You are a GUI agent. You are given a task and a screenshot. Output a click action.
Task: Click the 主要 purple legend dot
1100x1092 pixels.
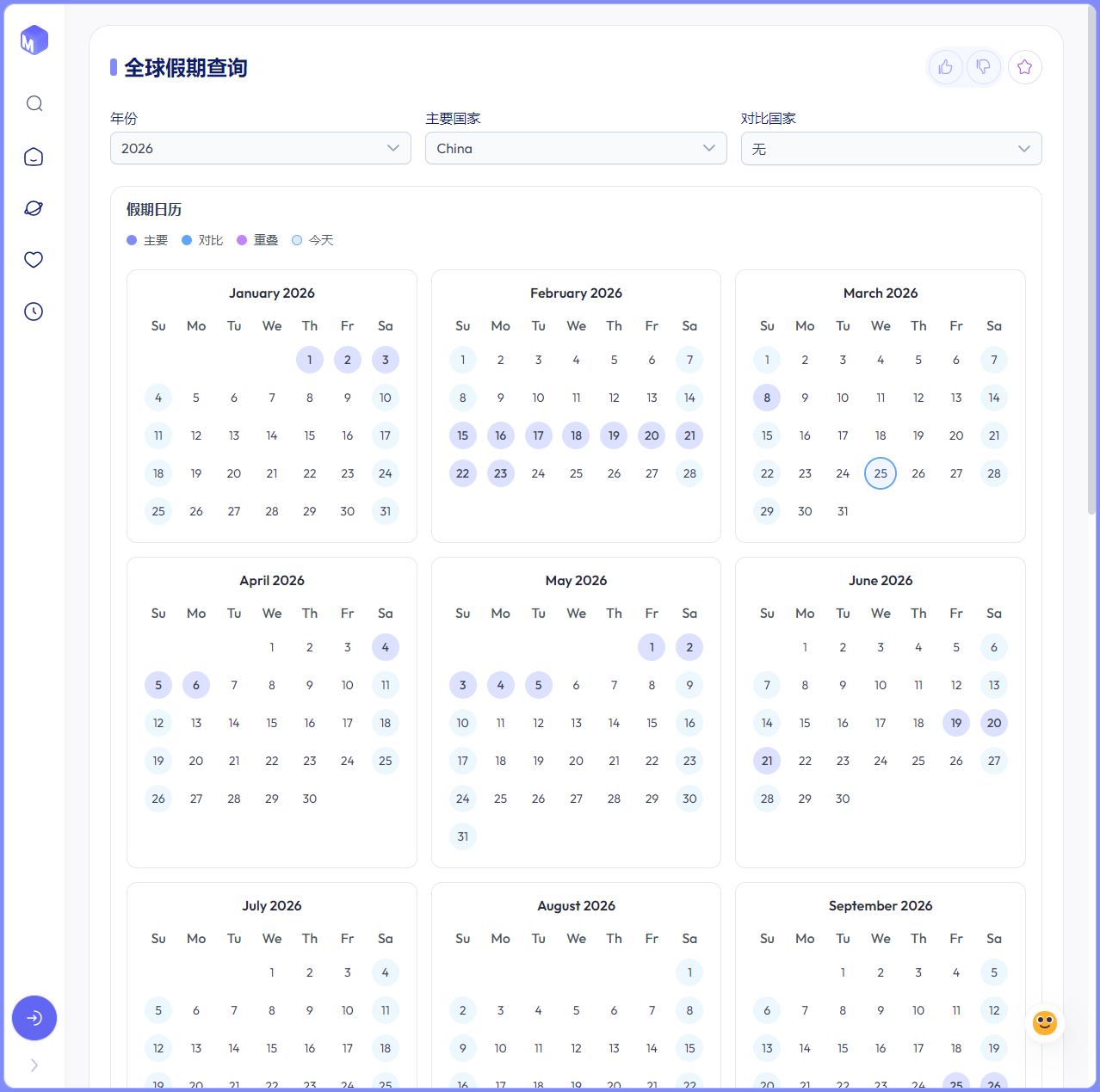point(132,240)
